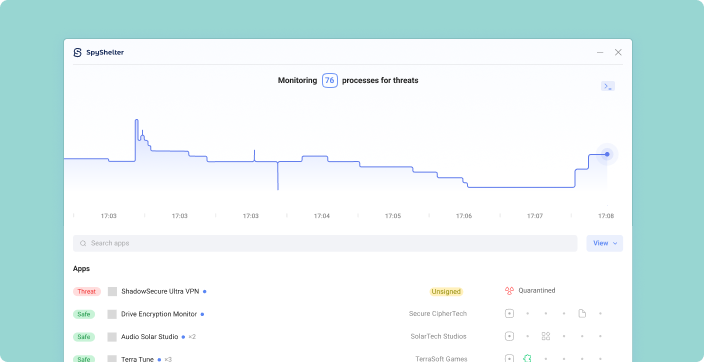The height and width of the screenshot is (362, 704).
Task: Click the Unsigned label badge
Action: [x=446, y=291]
